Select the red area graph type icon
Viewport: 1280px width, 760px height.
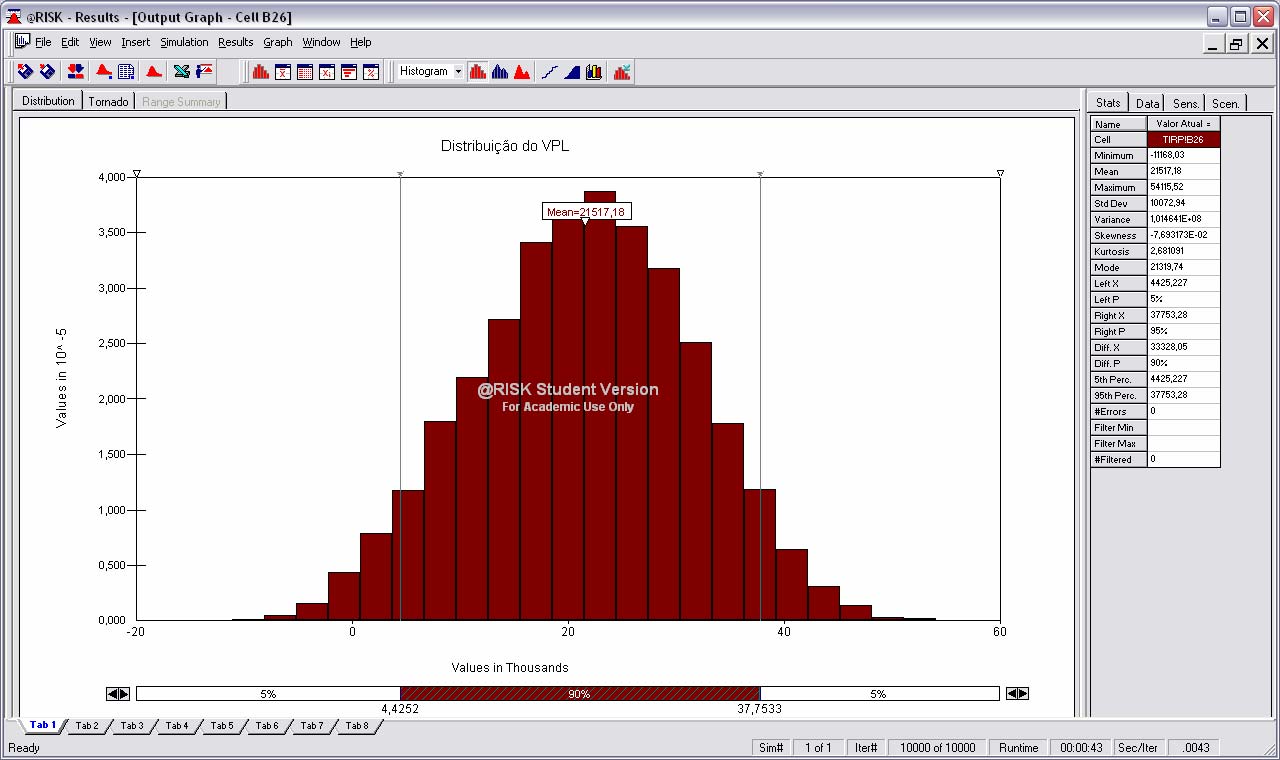tap(522, 71)
